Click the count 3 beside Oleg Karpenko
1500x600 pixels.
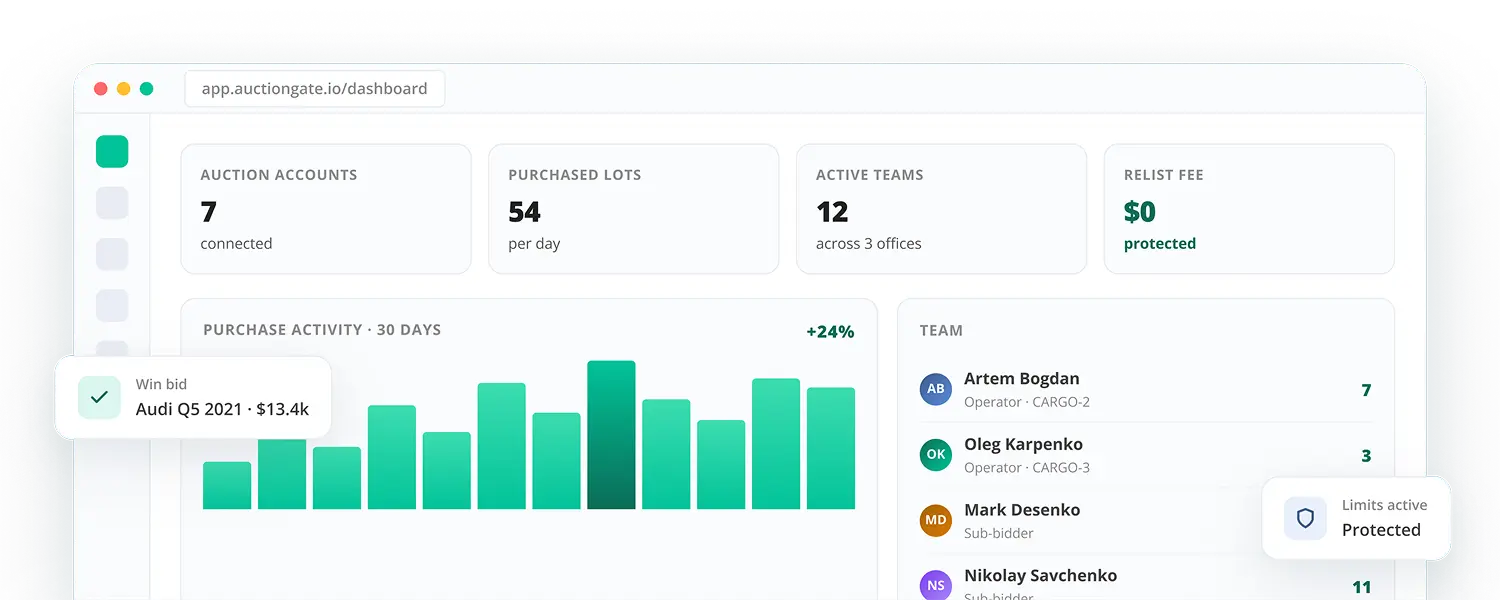tap(1366, 456)
